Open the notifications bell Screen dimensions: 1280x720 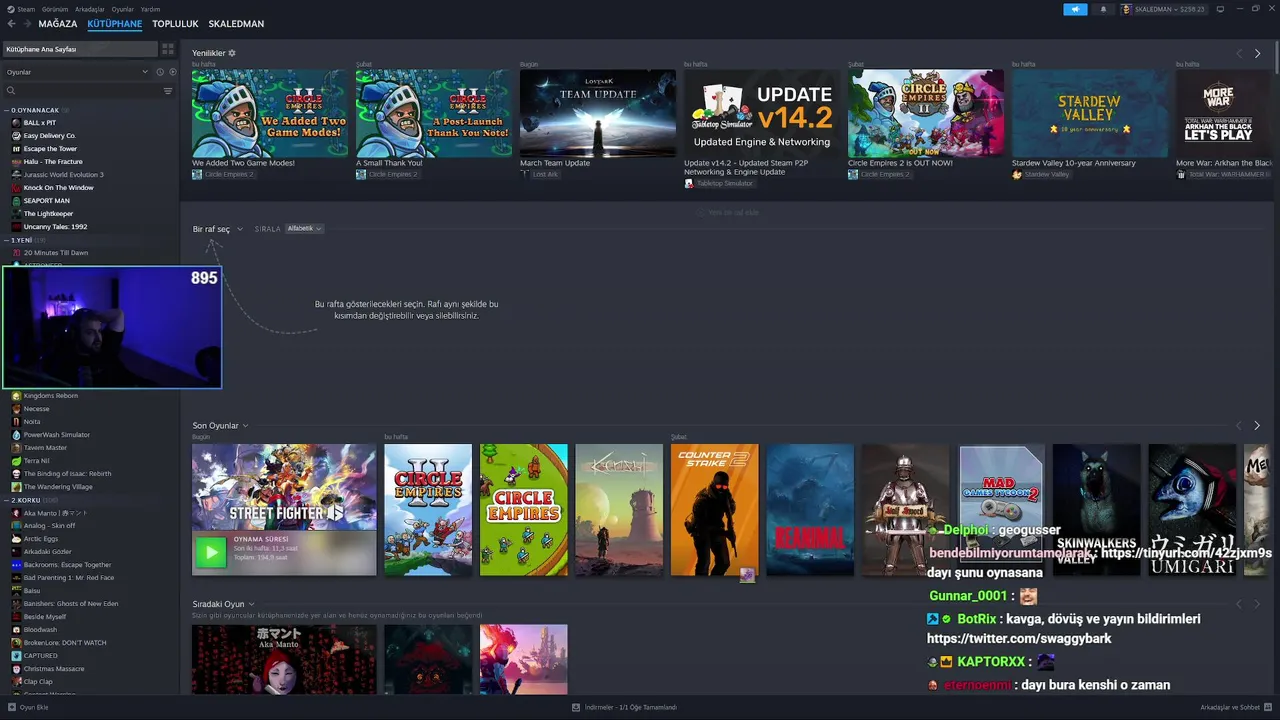[x=1104, y=9]
